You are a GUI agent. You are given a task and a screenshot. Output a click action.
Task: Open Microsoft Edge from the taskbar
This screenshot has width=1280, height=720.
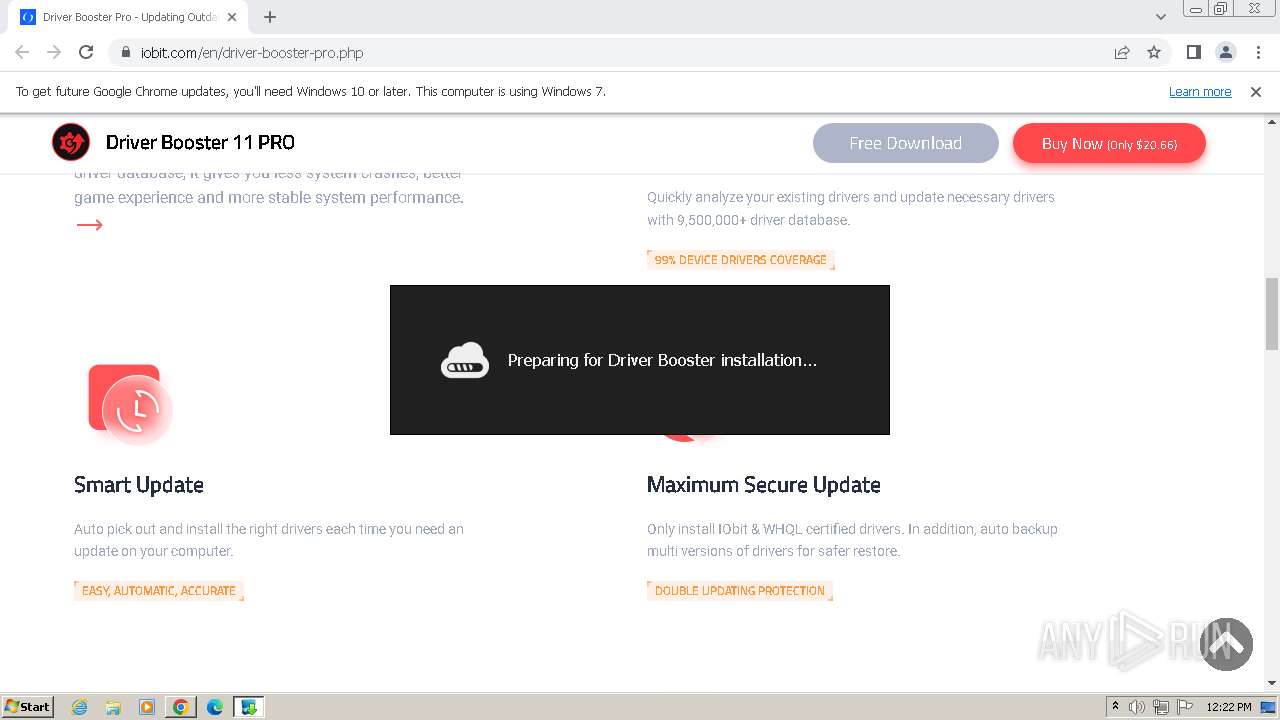[215, 707]
